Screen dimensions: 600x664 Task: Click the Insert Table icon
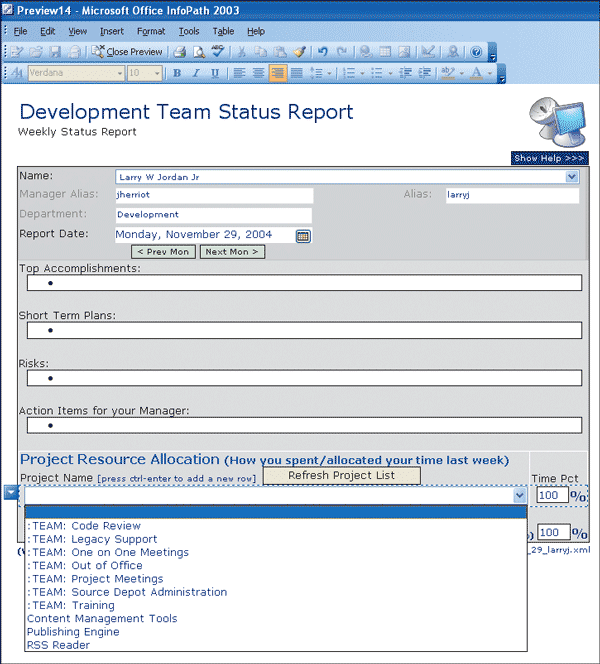pyautogui.click(x=385, y=52)
